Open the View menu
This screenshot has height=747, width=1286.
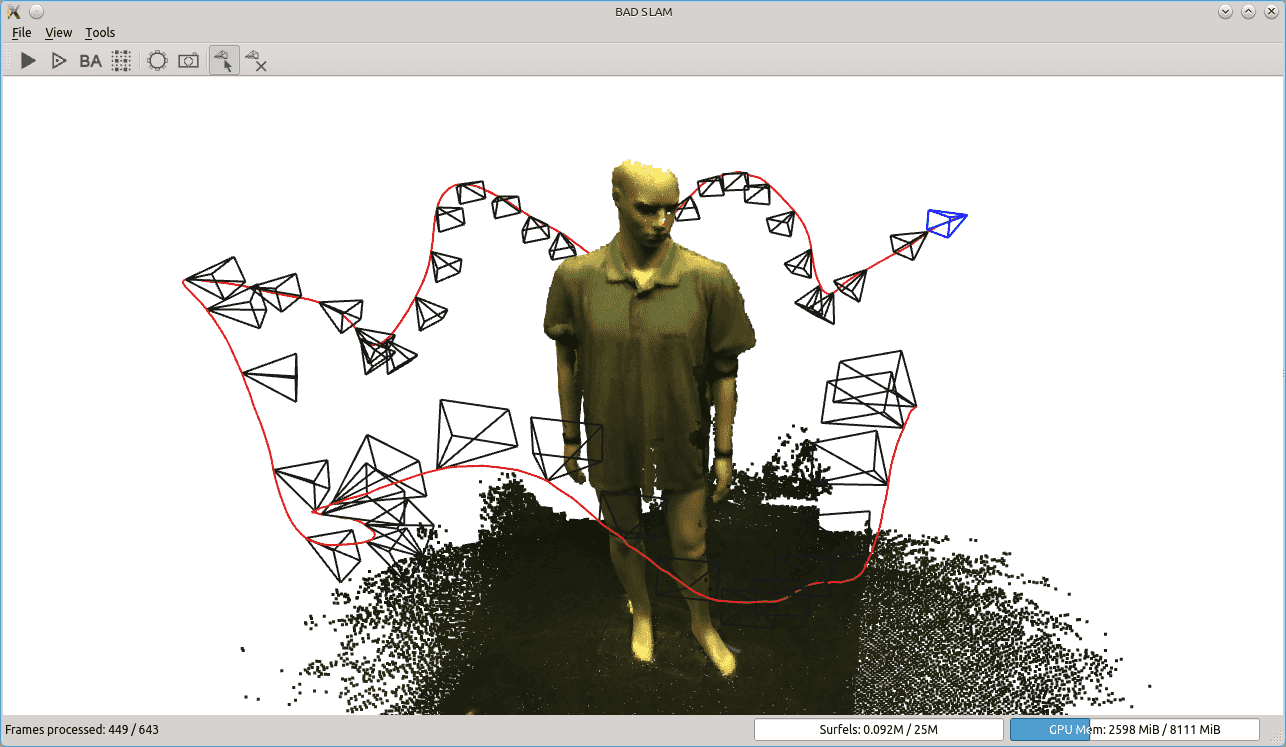(59, 33)
